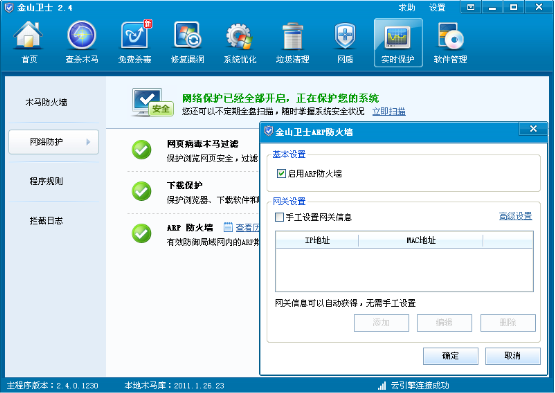Click 确定 button in ARP dialog
This screenshot has height=393, width=555.
click(451, 356)
